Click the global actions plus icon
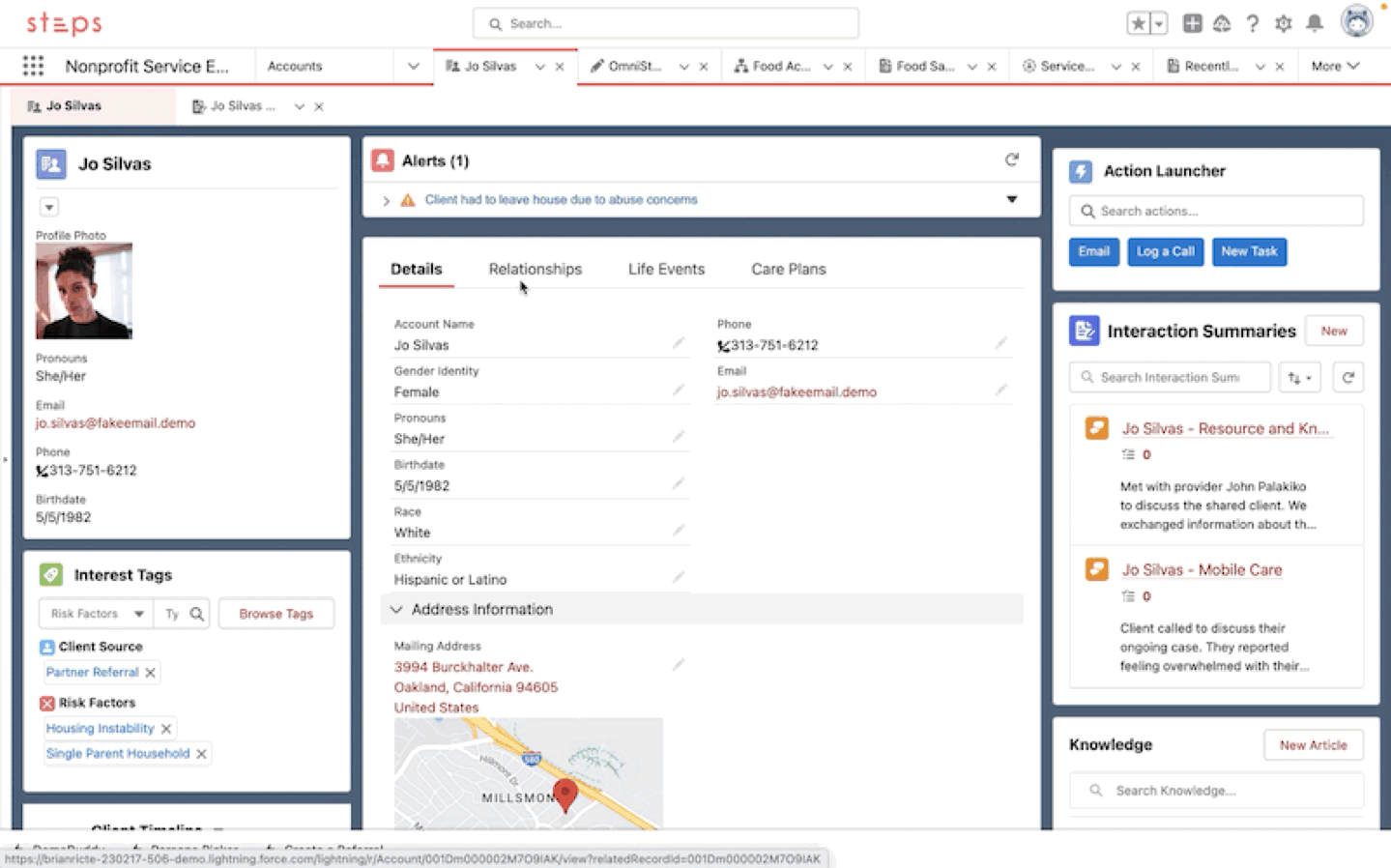This screenshot has width=1391, height=868. coord(1192,23)
